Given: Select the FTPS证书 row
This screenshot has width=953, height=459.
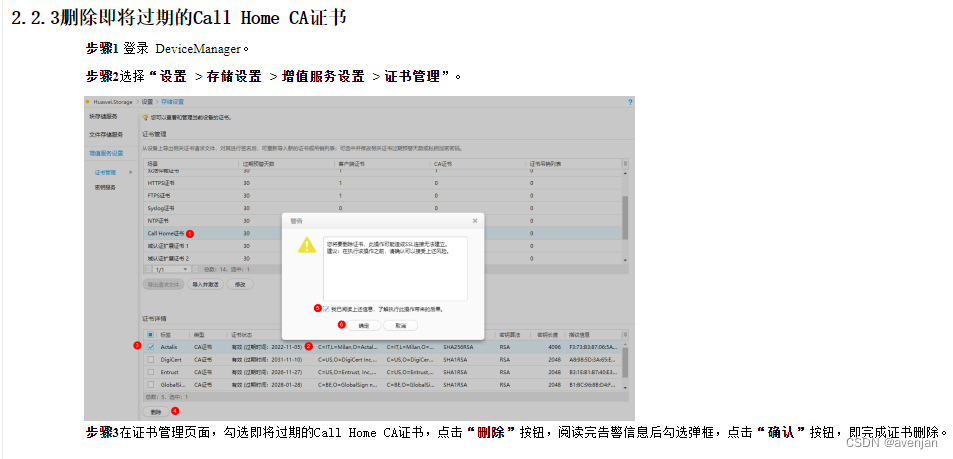Looking at the screenshot, I should [x=382, y=196].
